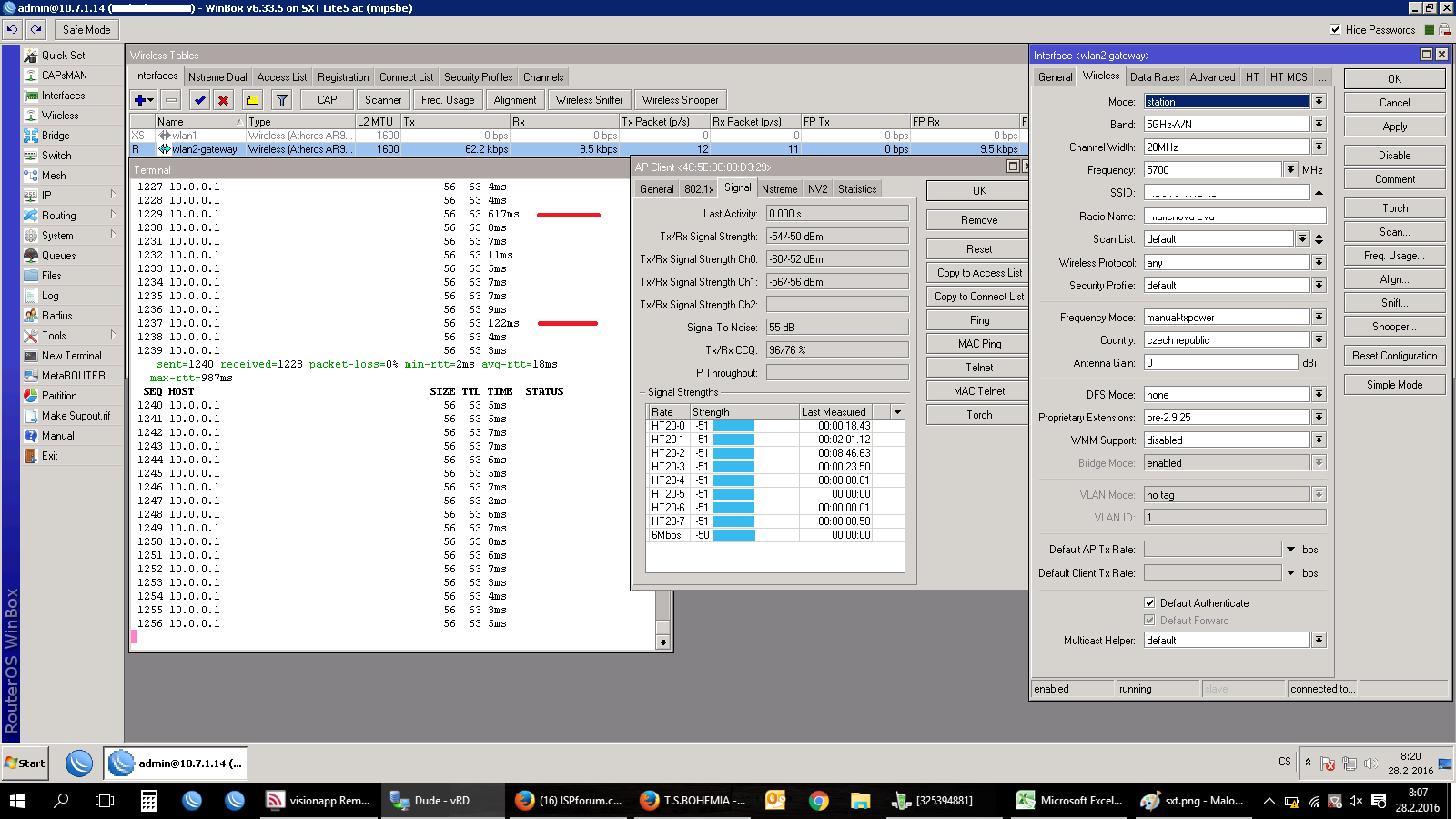Viewport: 1456px width, 819px height.
Task: Open the Band dropdown showing 5GHz-A/N
Action: (1319, 124)
